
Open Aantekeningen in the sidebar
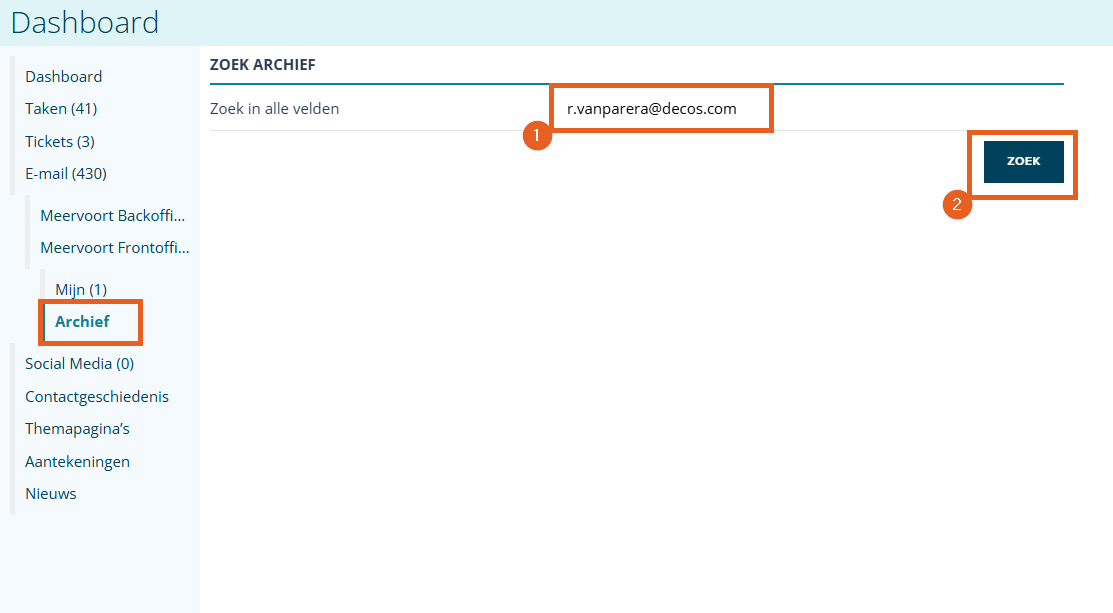(x=77, y=462)
